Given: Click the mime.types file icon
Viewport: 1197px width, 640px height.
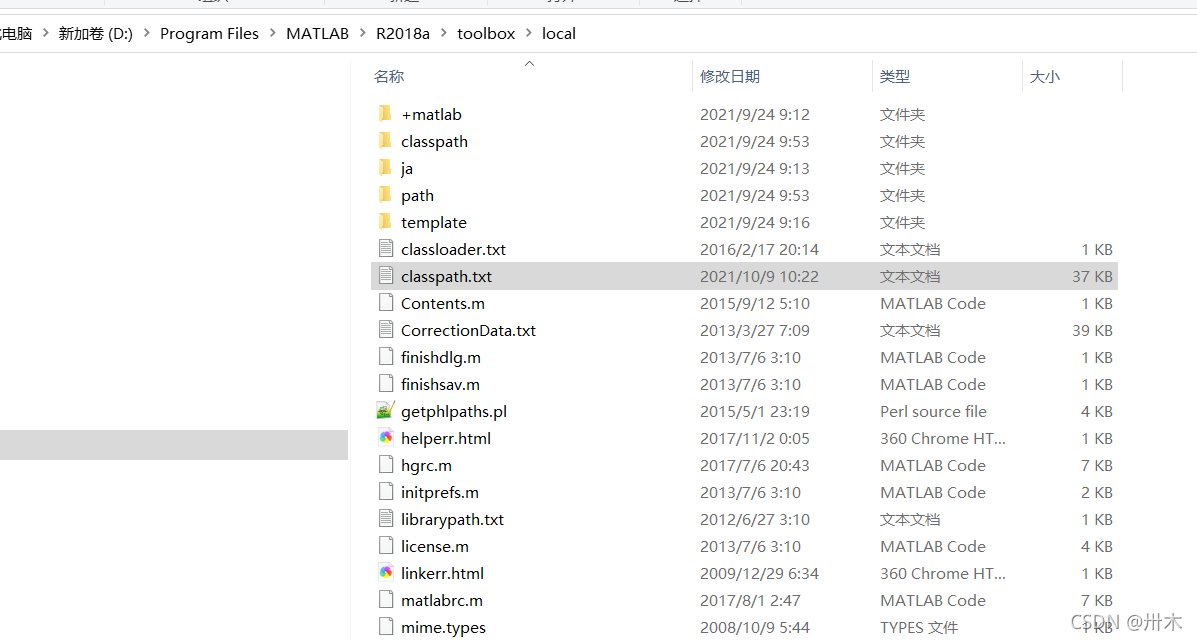Looking at the screenshot, I should click(x=386, y=626).
